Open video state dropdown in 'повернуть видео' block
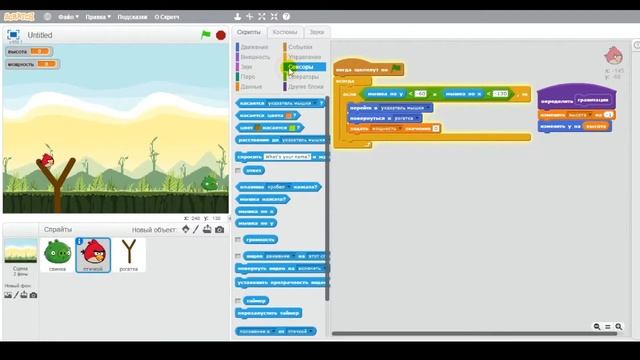This screenshot has width=640, height=360. [x=325, y=269]
